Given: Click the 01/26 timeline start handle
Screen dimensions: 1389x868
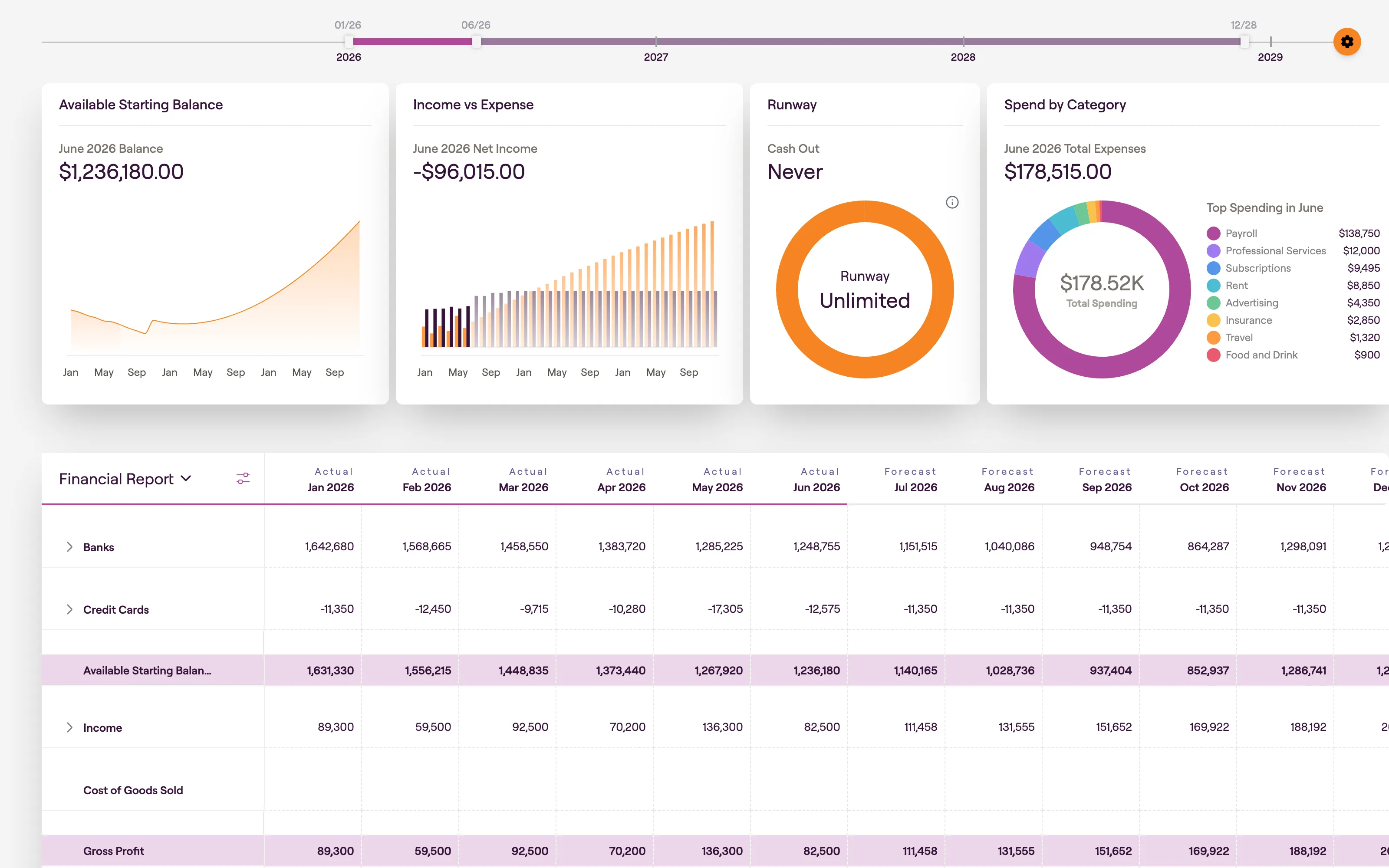Looking at the screenshot, I should 349,41.
